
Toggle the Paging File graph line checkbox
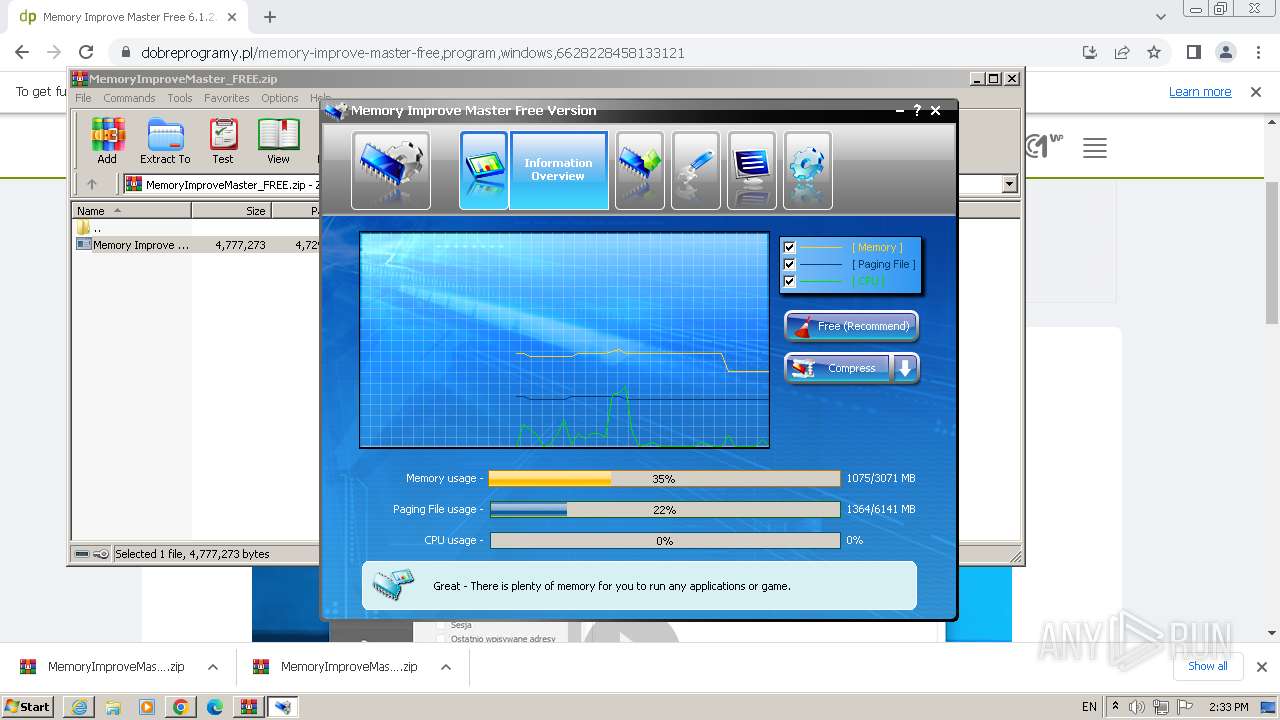click(x=790, y=264)
